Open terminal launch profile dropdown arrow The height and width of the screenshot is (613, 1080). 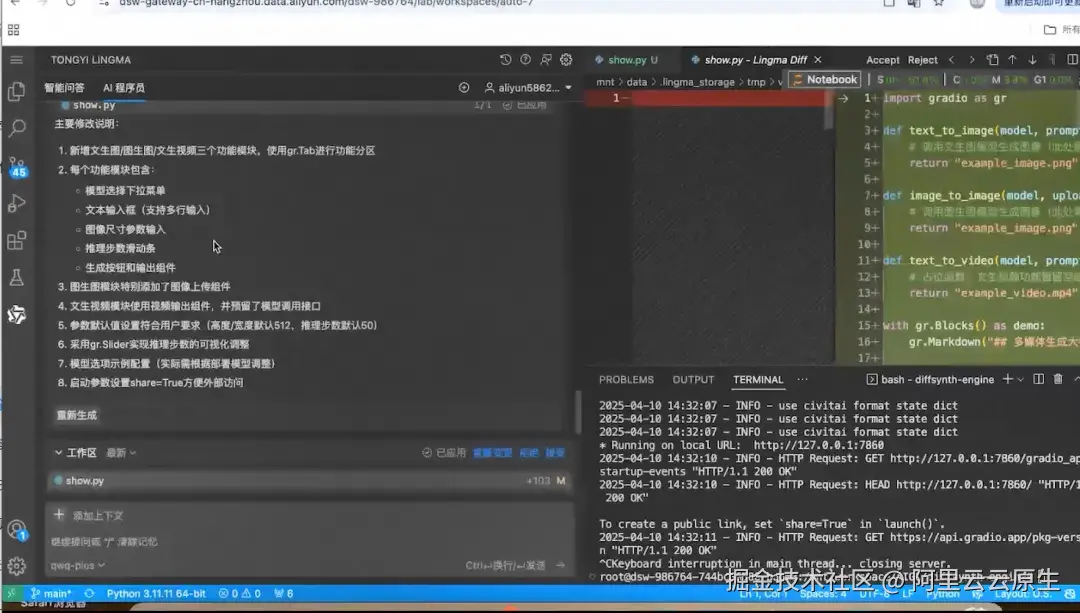pos(1021,380)
